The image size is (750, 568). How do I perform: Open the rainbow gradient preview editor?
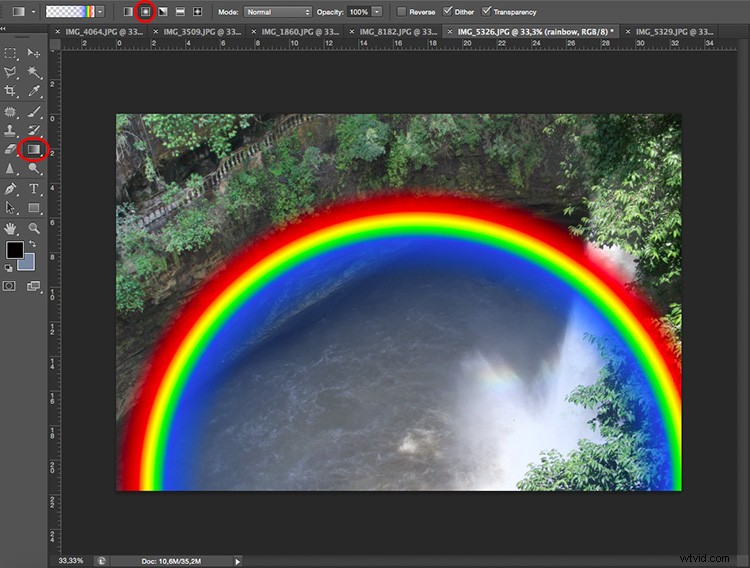coord(70,11)
